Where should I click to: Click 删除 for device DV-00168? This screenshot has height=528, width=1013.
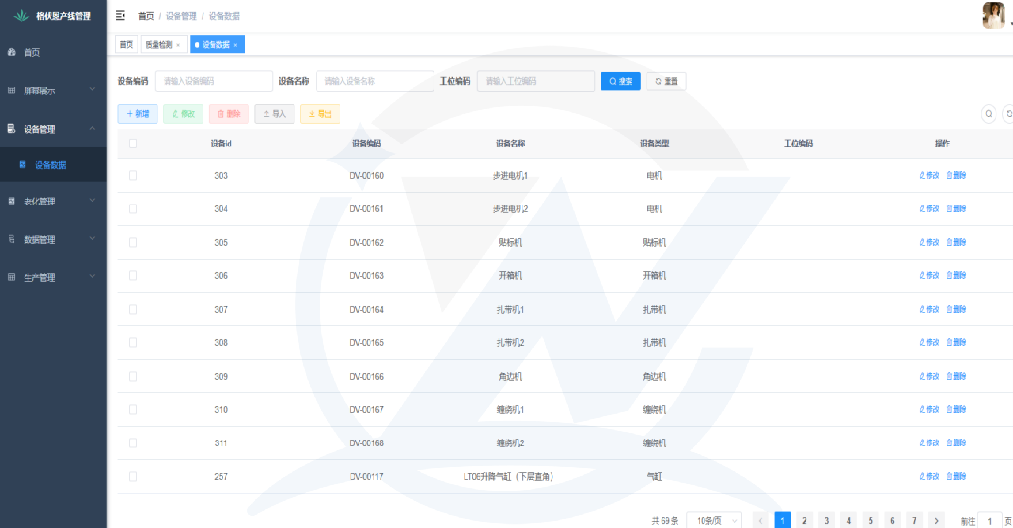[x=956, y=443]
